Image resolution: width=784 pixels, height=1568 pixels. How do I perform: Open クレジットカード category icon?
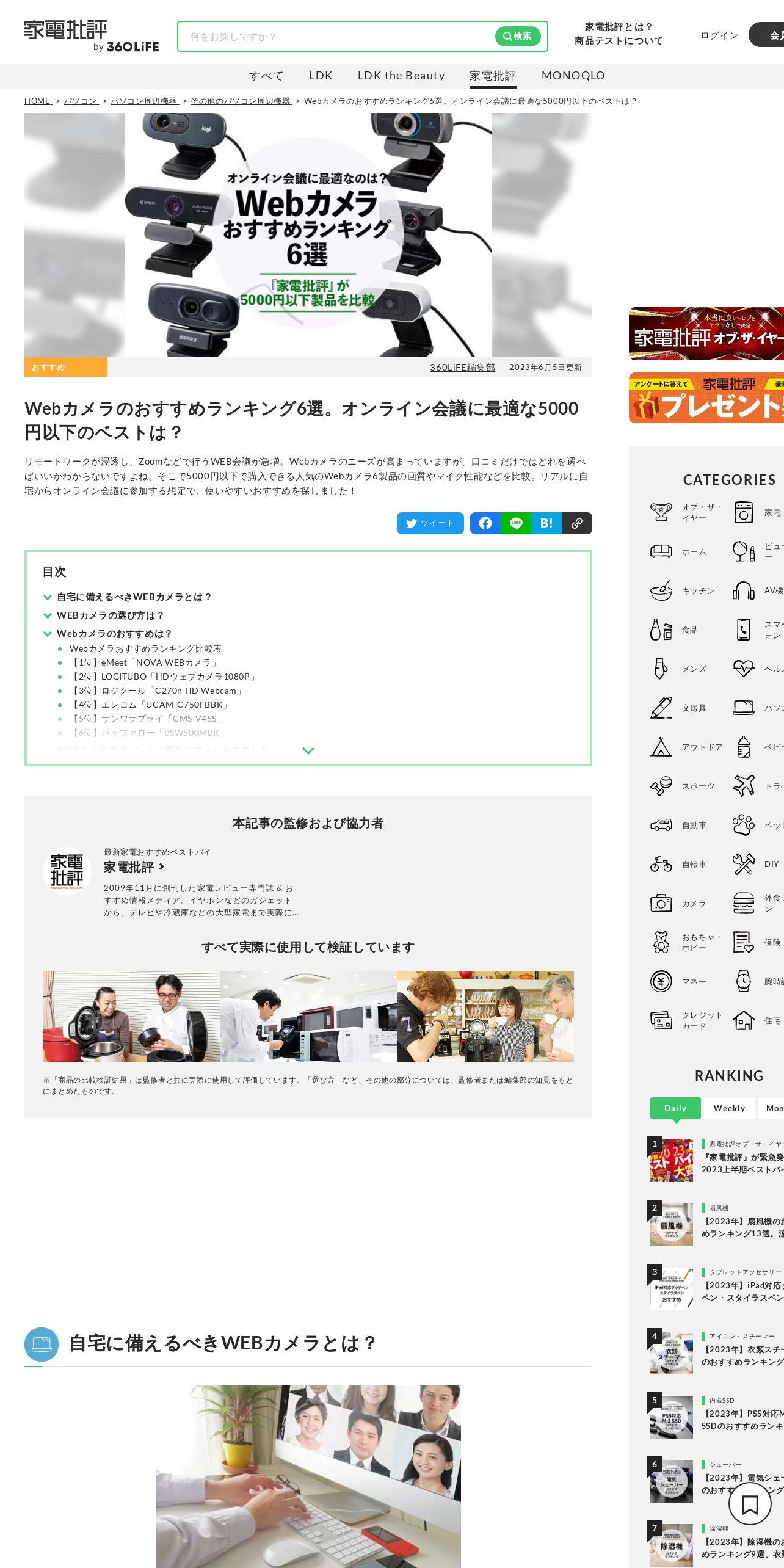[x=661, y=1020]
